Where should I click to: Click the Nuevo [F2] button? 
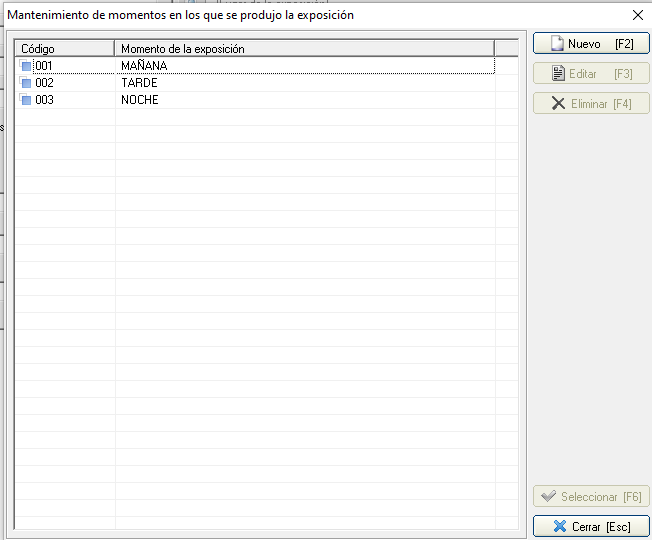(591, 44)
